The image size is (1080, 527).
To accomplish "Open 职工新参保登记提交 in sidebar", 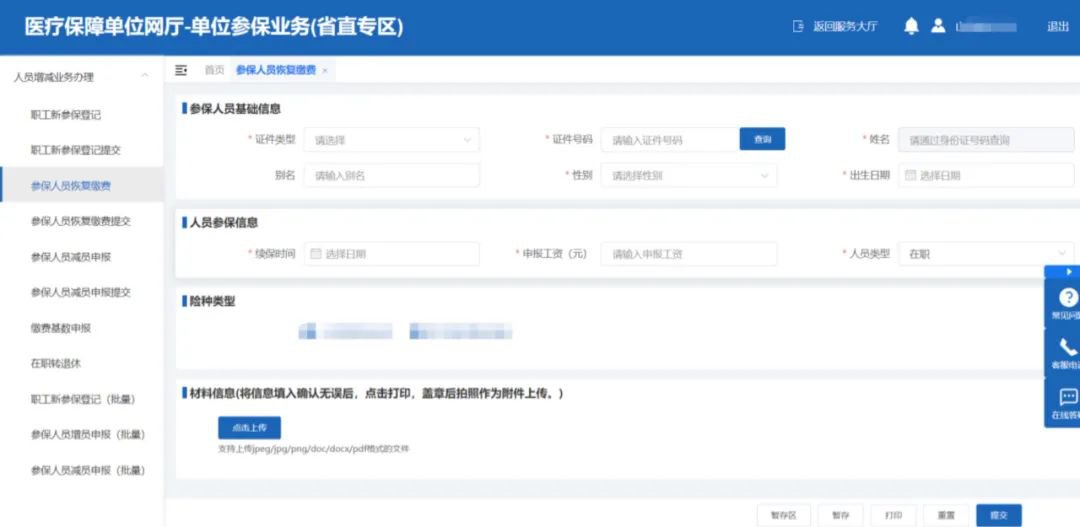I will click(76, 150).
